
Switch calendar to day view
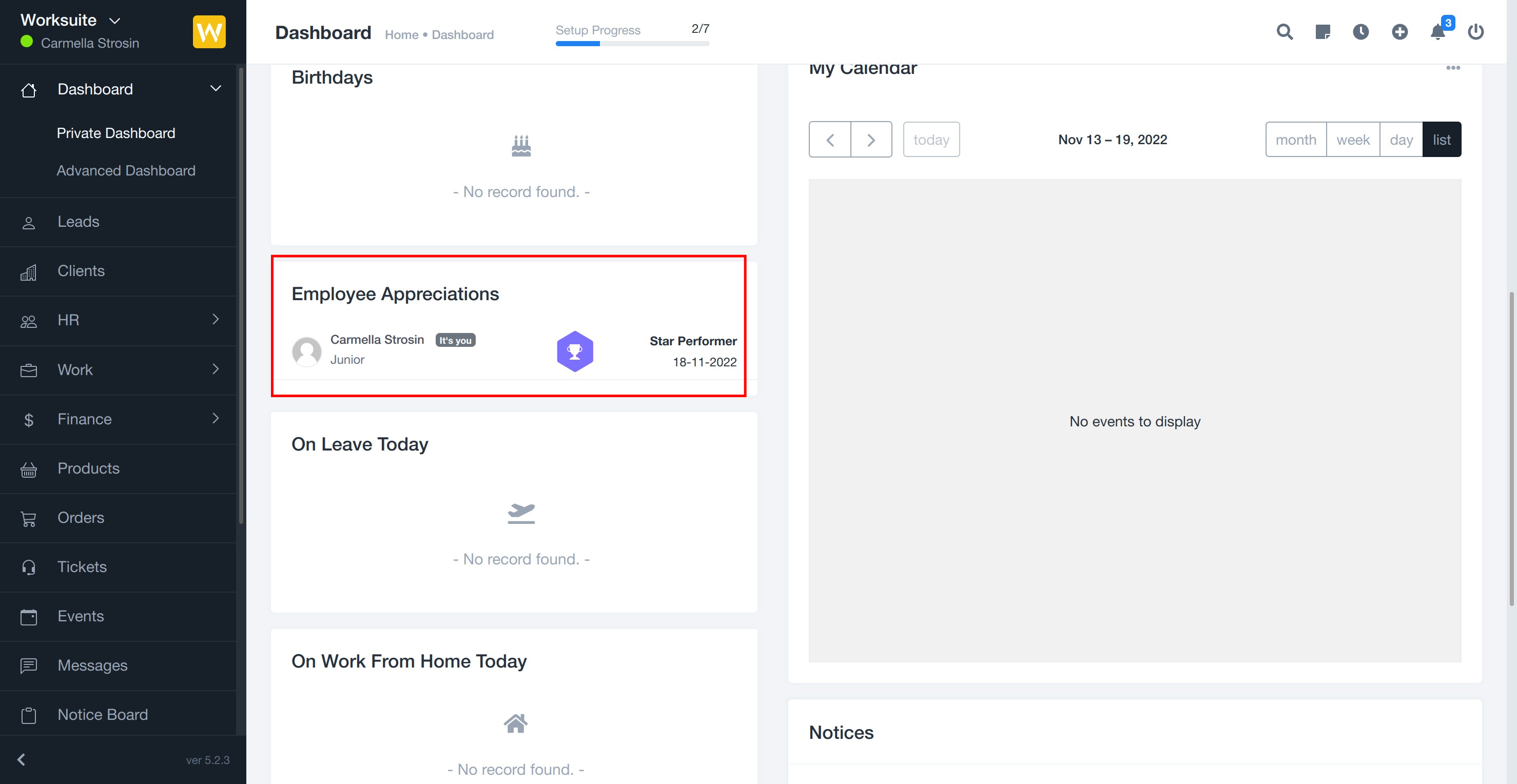[1401, 140]
